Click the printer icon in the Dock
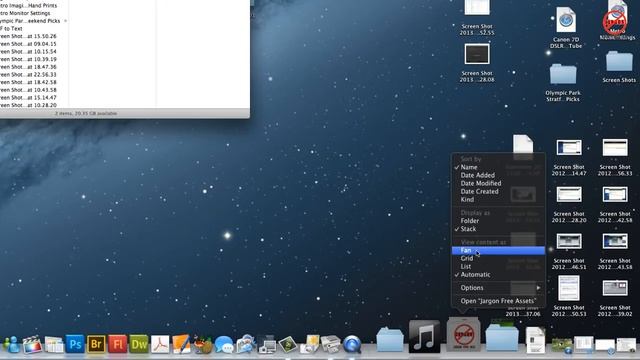Image resolution: width=640 pixels, height=360 pixels. coord(331,344)
